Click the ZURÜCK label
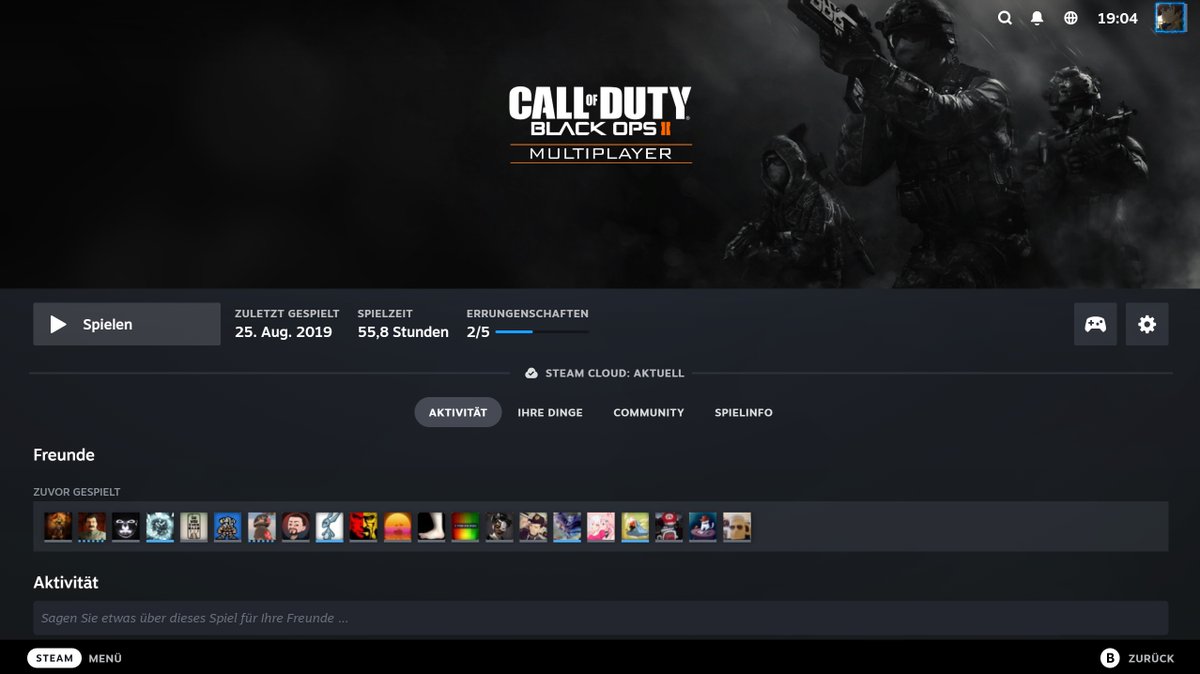Screen dimensions: 1200x674 pyautogui.click(x=1151, y=658)
